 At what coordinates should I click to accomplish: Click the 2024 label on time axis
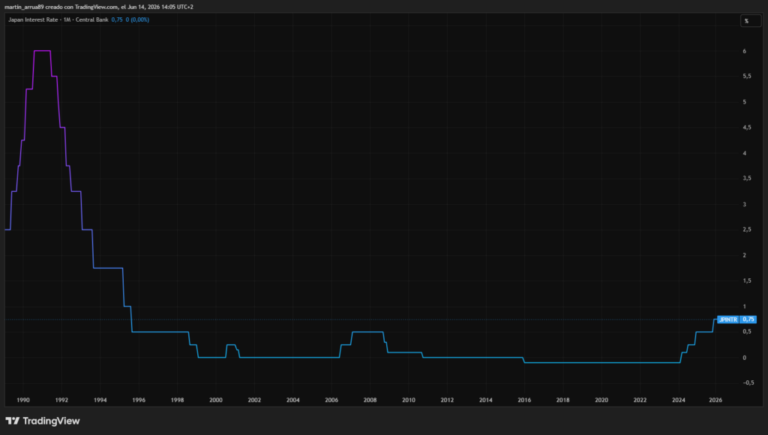click(x=678, y=400)
